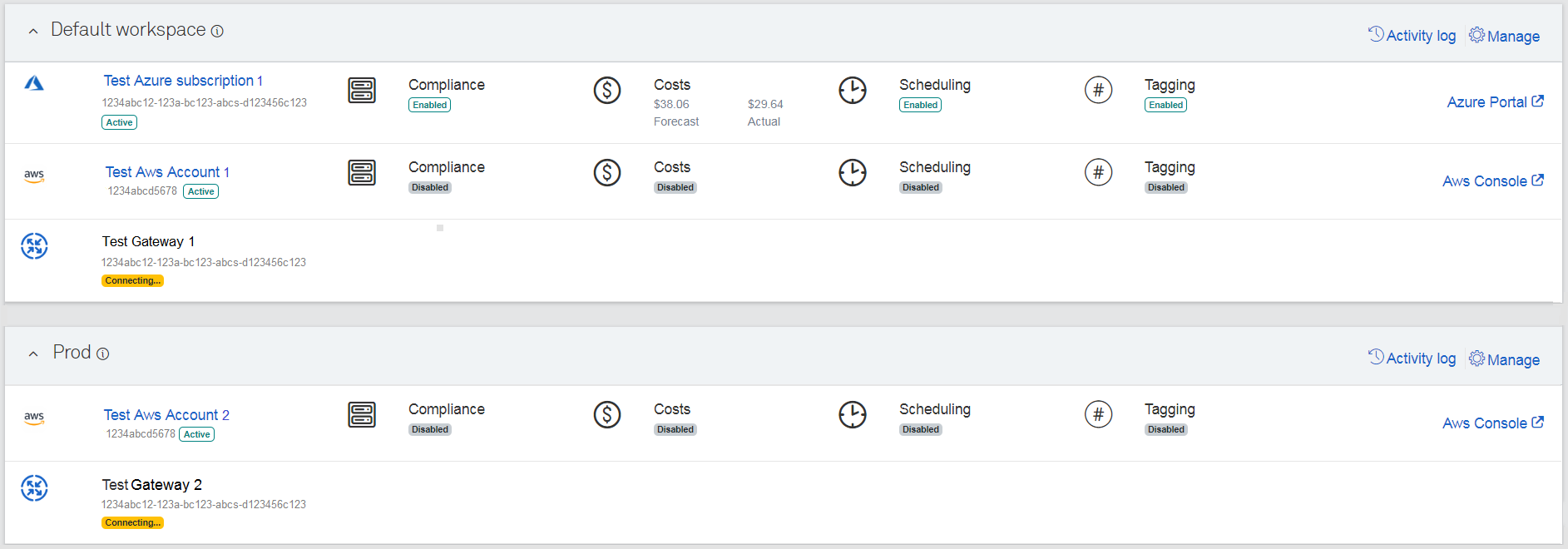
Task: Click the Test Gateway 2 gateway icon
Action: point(34,488)
